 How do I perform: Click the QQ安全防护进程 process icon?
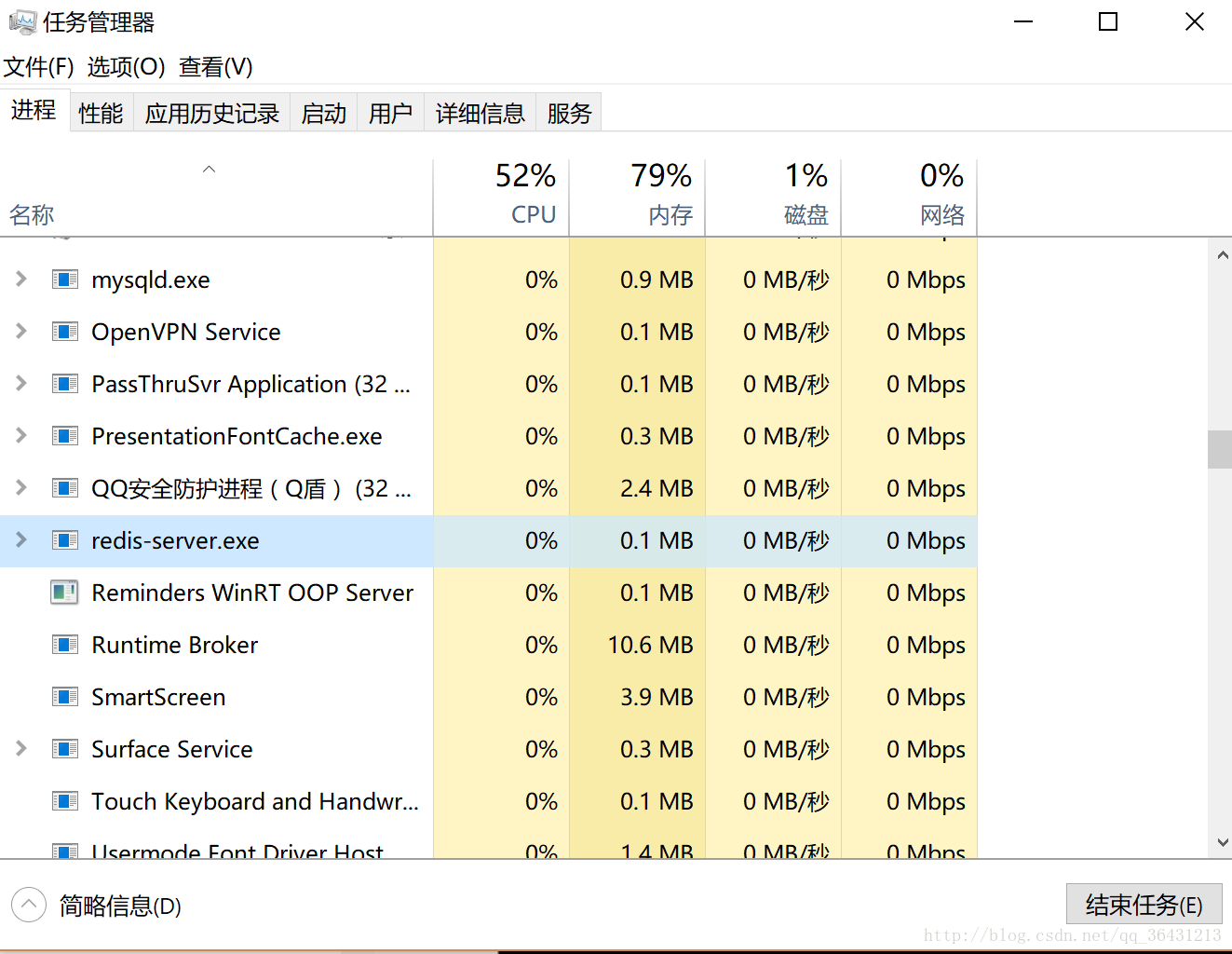click(64, 488)
